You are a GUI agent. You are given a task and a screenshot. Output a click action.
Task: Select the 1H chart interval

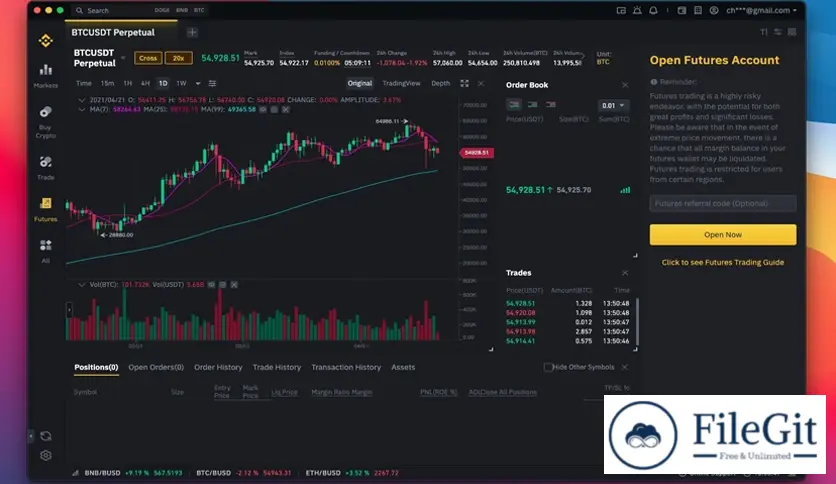127,83
